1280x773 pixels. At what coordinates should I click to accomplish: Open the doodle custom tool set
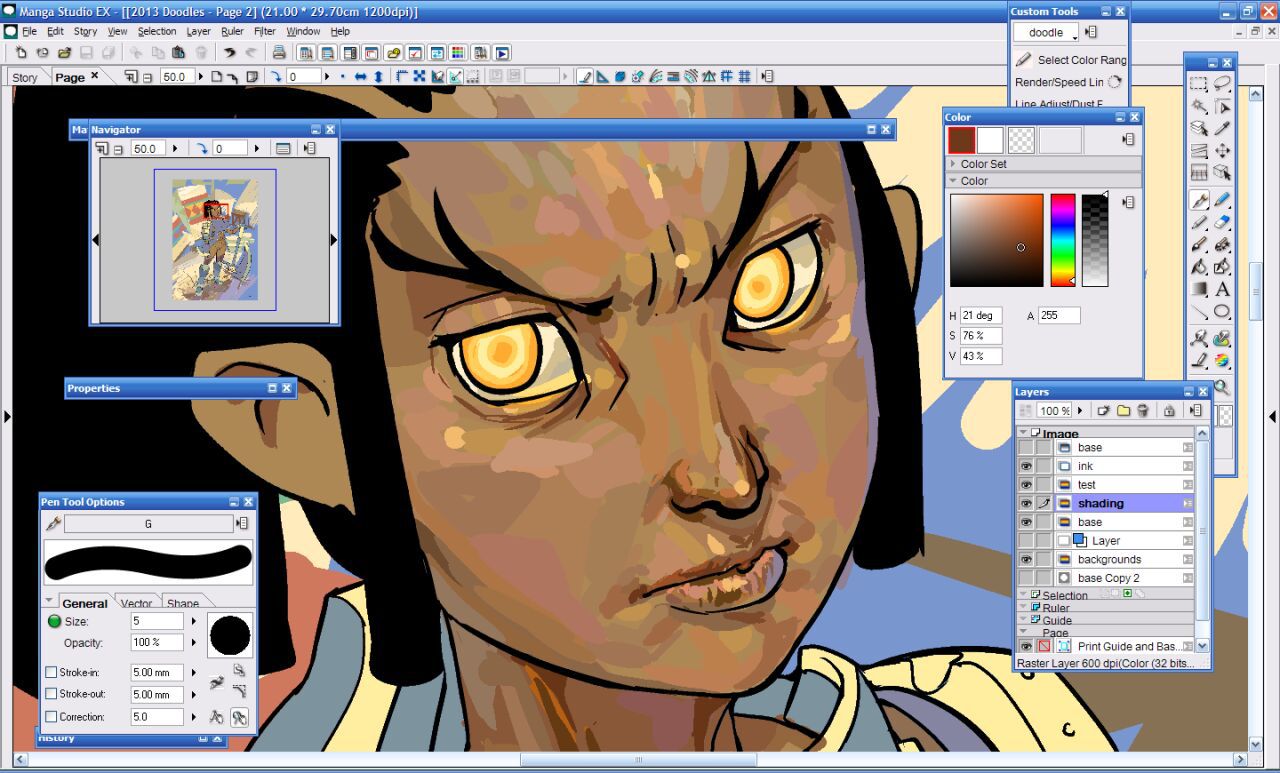coord(1046,32)
